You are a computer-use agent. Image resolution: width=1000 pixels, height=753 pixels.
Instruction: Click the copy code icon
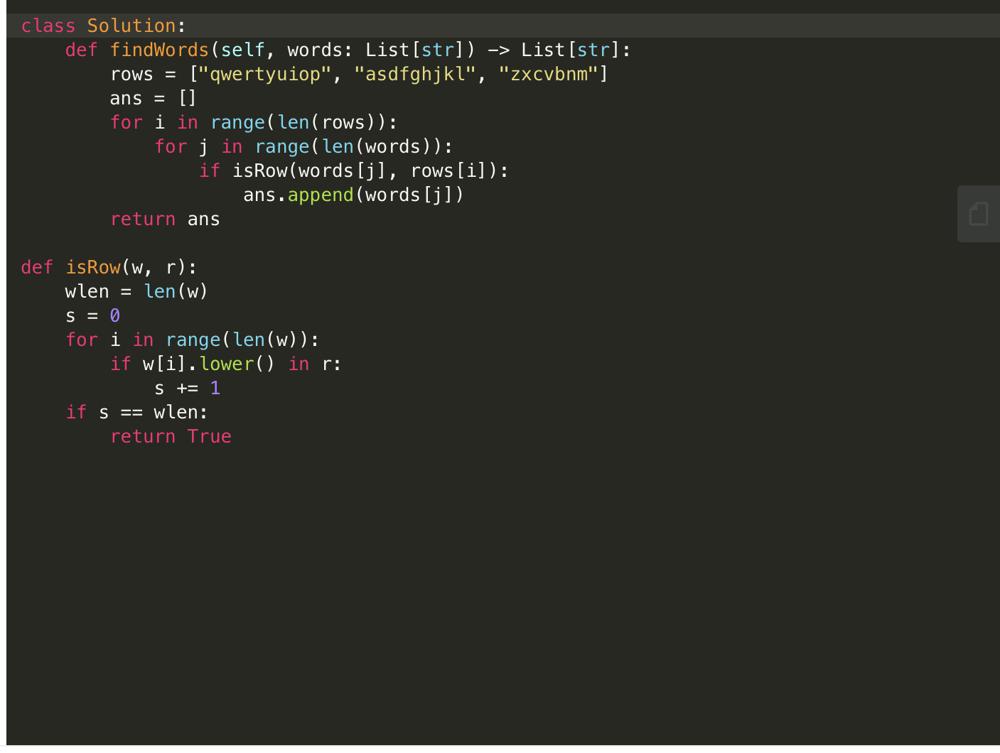(x=978, y=213)
